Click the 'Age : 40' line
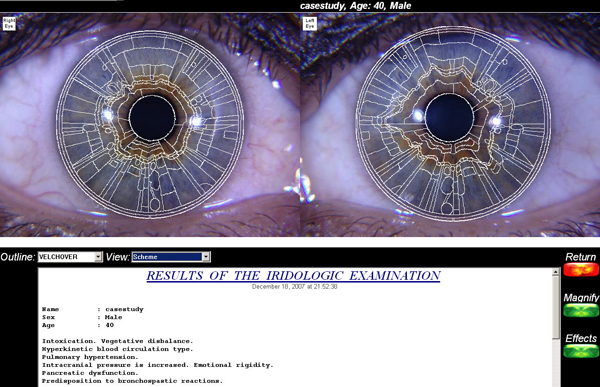Image resolution: width=600 pixels, height=387 pixels. point(78,325)
